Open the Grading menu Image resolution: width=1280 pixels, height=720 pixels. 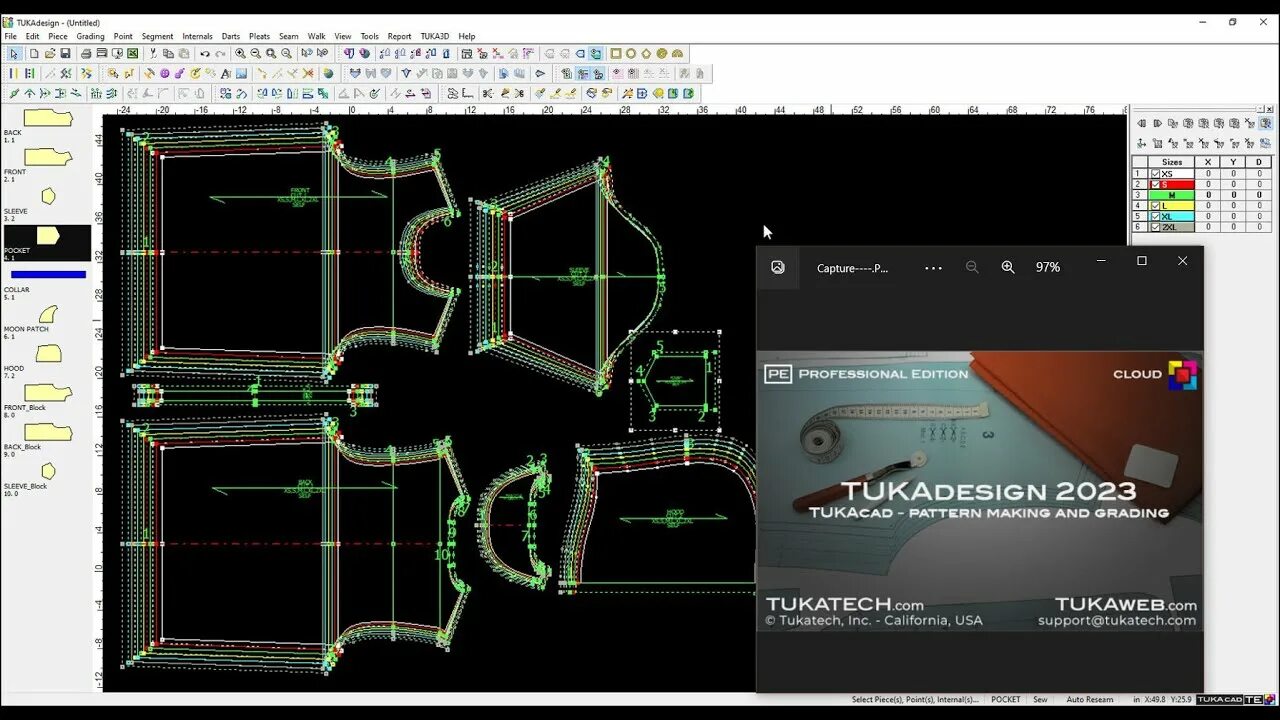coord(90,36)
